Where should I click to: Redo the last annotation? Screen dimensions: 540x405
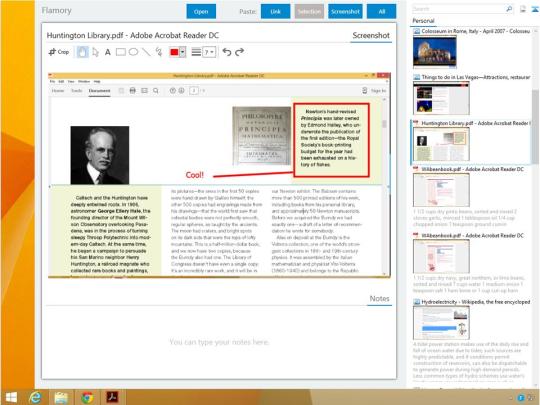pos(239,52)
